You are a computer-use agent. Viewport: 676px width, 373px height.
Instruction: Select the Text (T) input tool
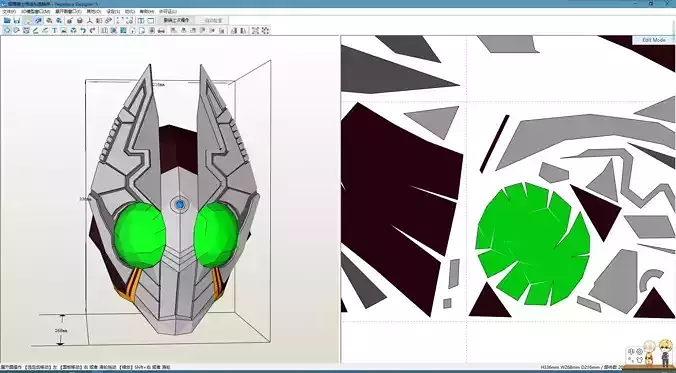click(55, 30)
